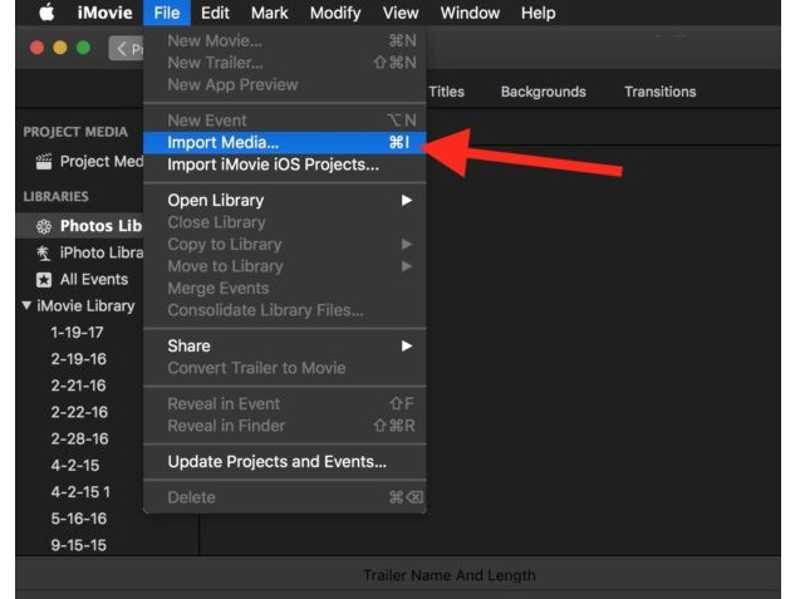Open the Modify menu
800x599 pixels.
pos(335,12)
